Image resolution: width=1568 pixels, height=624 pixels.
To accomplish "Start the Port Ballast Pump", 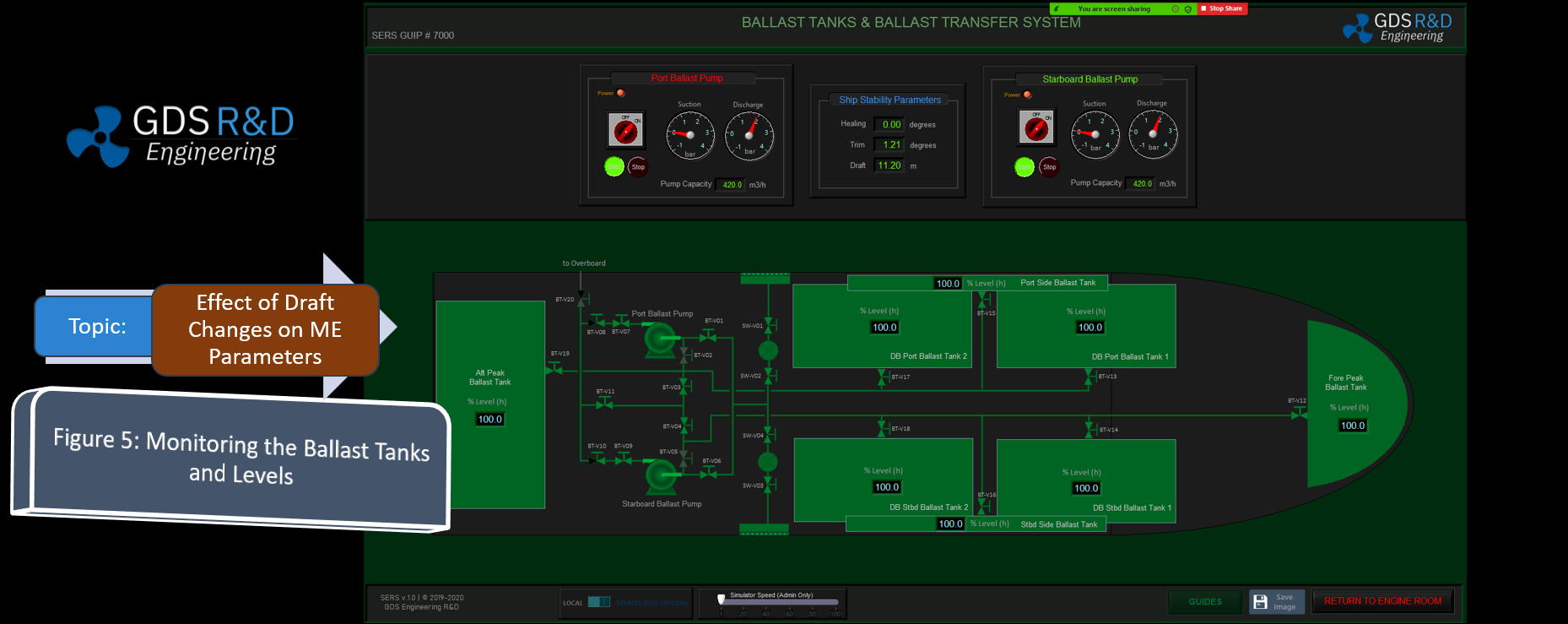I will [x=614, y=166].
